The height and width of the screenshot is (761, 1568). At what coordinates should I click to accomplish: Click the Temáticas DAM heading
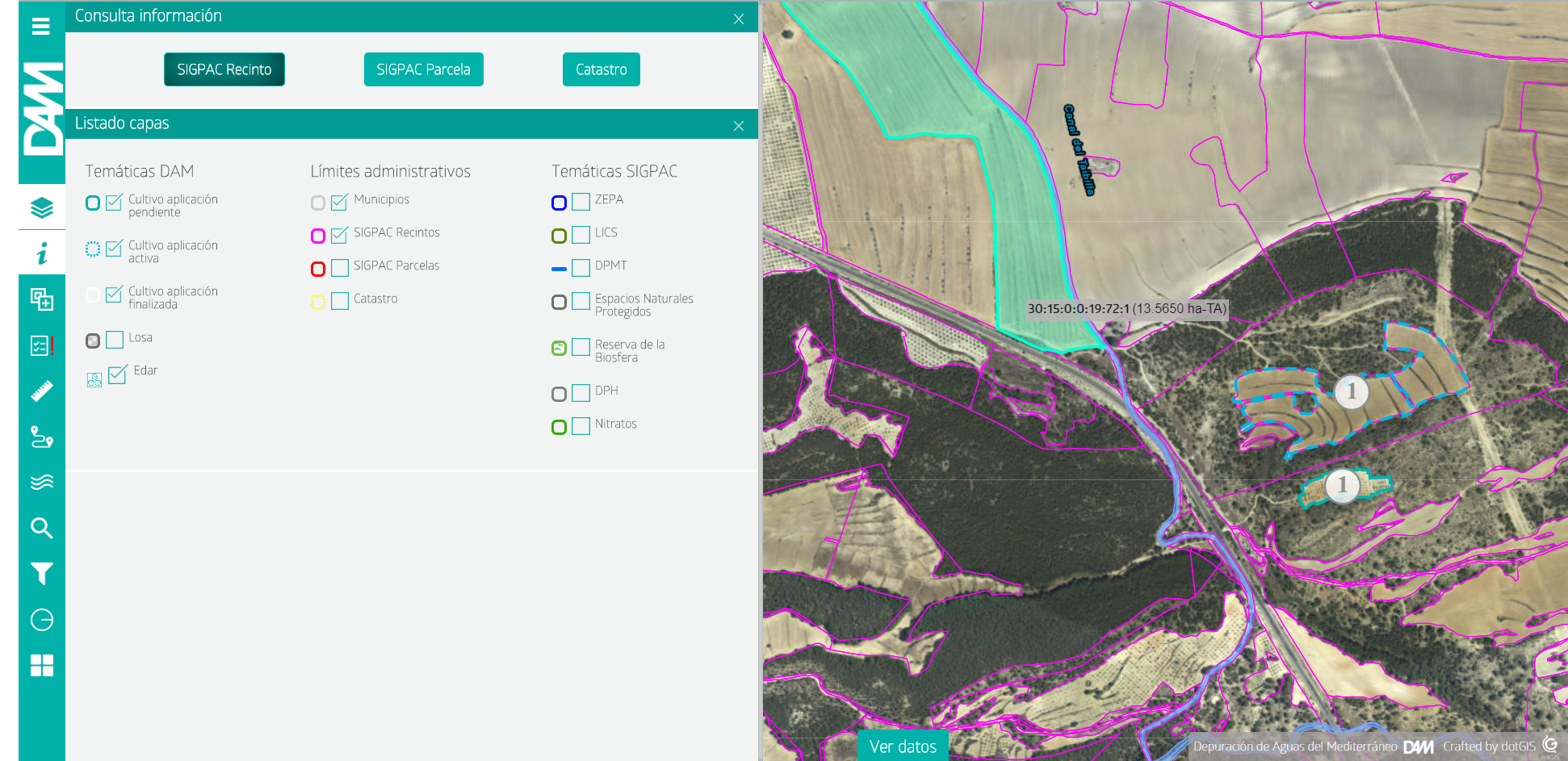140,171
